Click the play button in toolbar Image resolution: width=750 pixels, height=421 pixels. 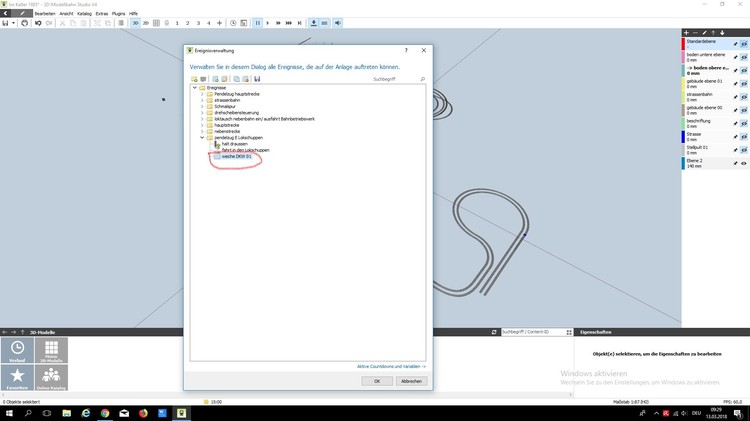(268, 23)
